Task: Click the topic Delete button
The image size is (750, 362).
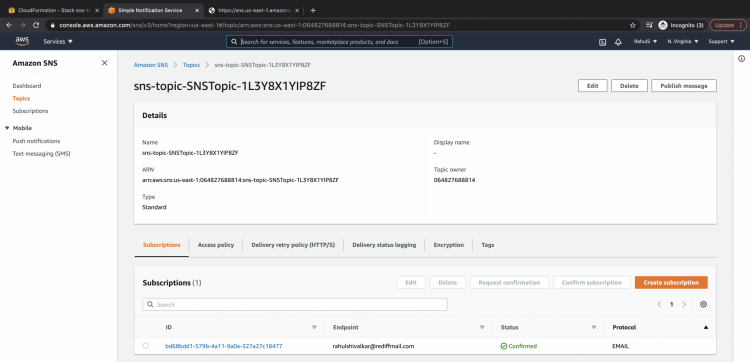Action: tap(629, 86)
